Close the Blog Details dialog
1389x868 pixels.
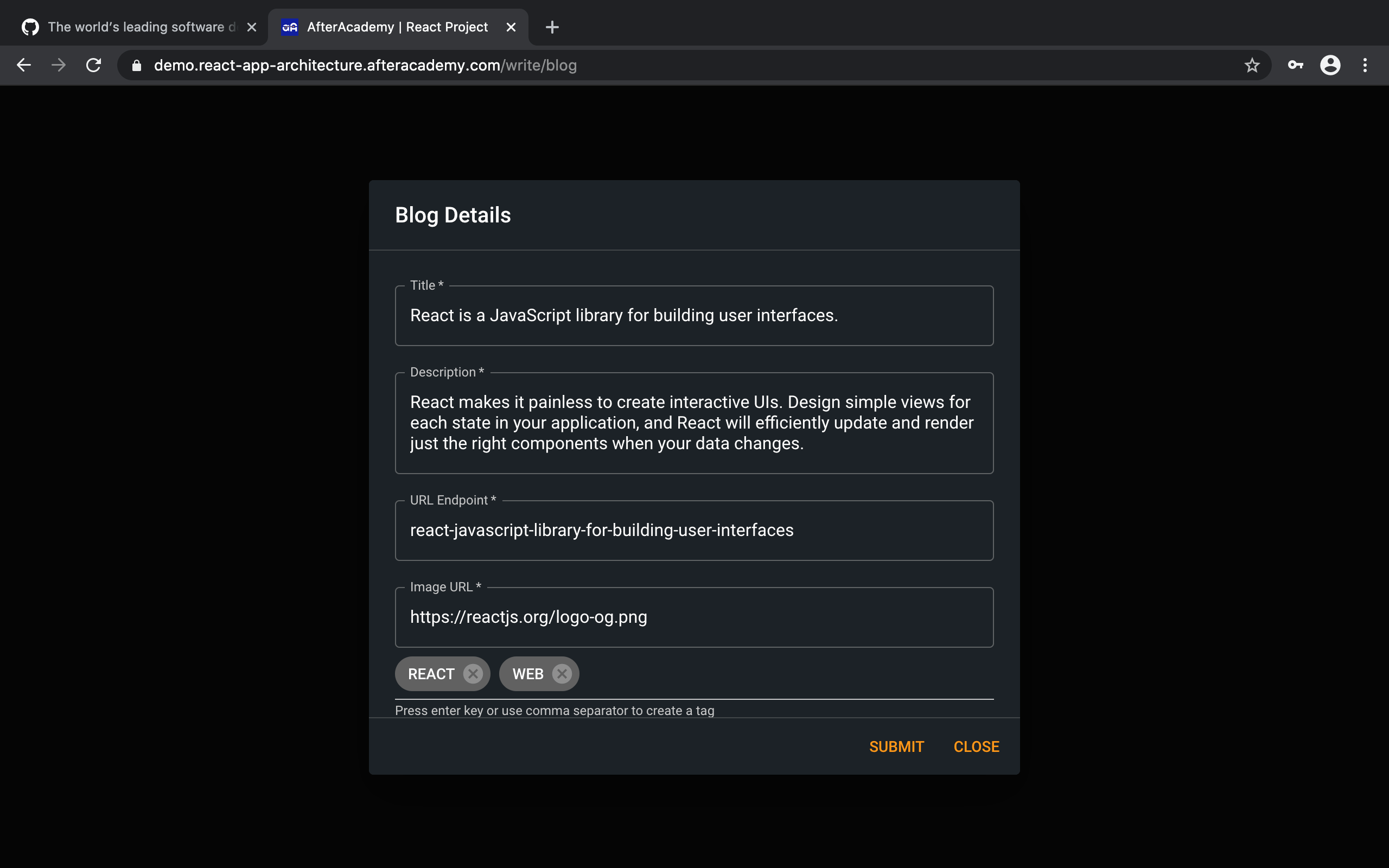[x=976, y=746]
